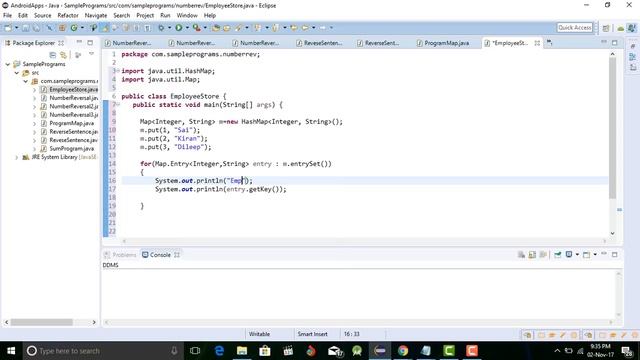Expand EmployeeStore.java in Package Explorer
Screen dimensions: 640x360
click(35, 89)
